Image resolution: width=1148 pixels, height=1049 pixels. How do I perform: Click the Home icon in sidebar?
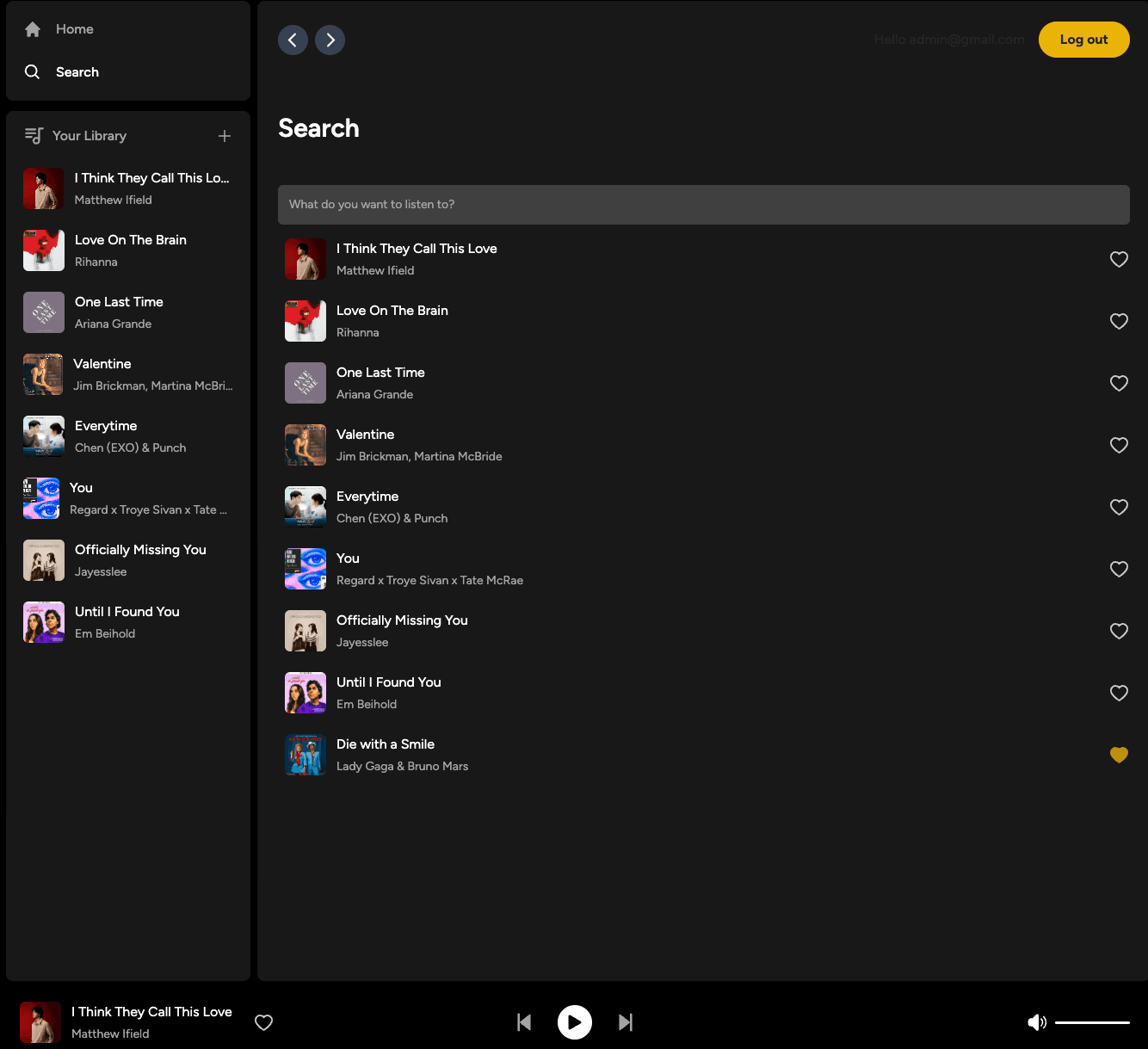coord(33,29)
